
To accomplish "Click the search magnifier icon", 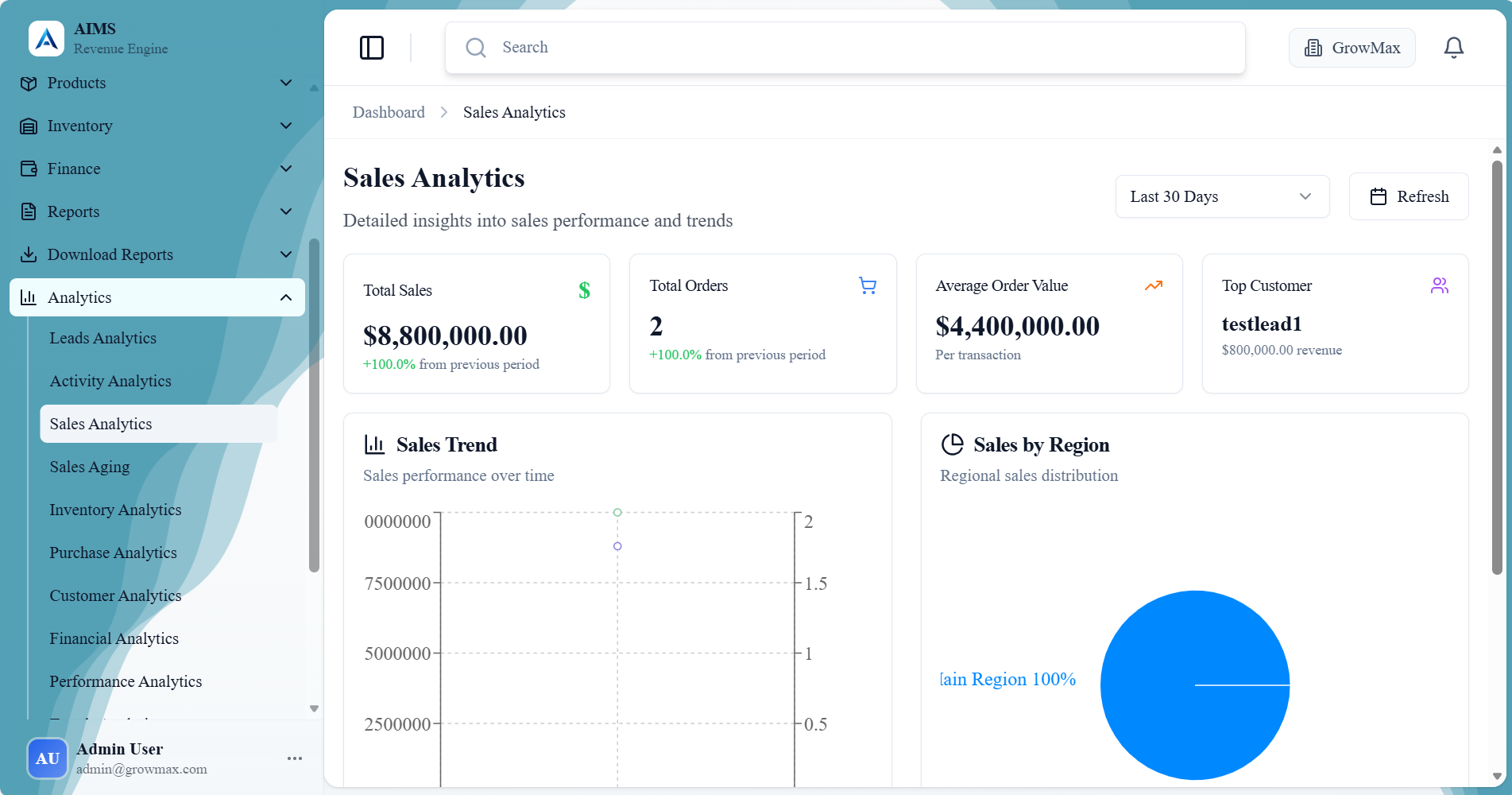I will [x=476, y=48].
